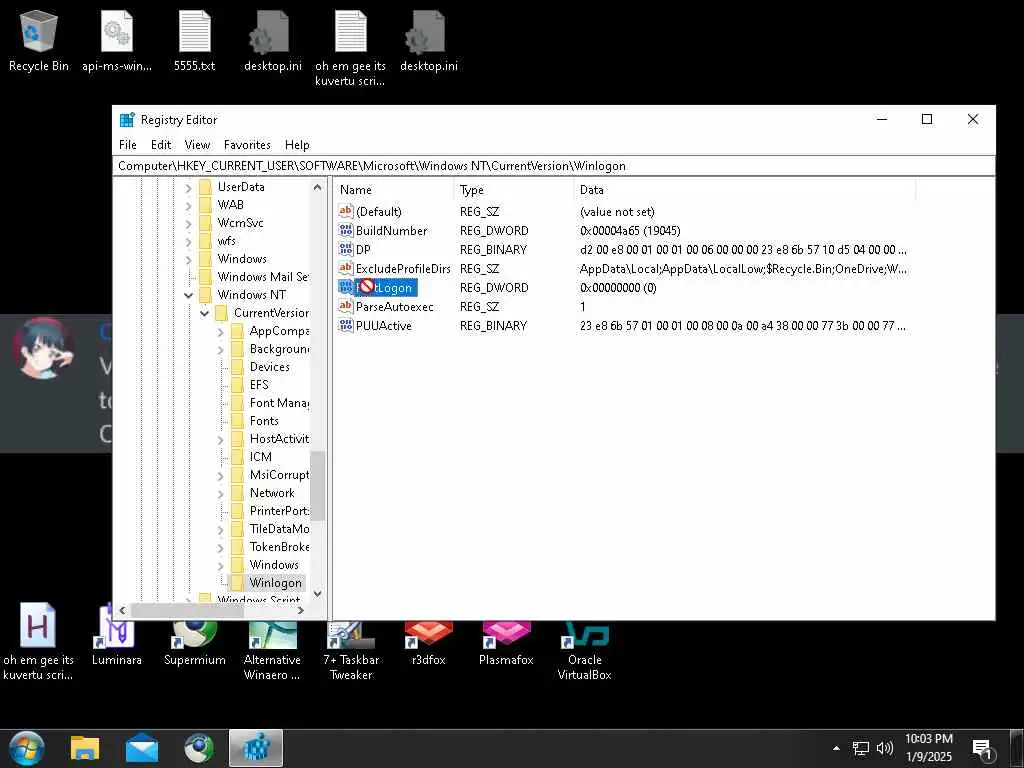Viewport: 1024px width, 768px height.
Task: Open the volume speaker tray icon
Action: point(885,748)
